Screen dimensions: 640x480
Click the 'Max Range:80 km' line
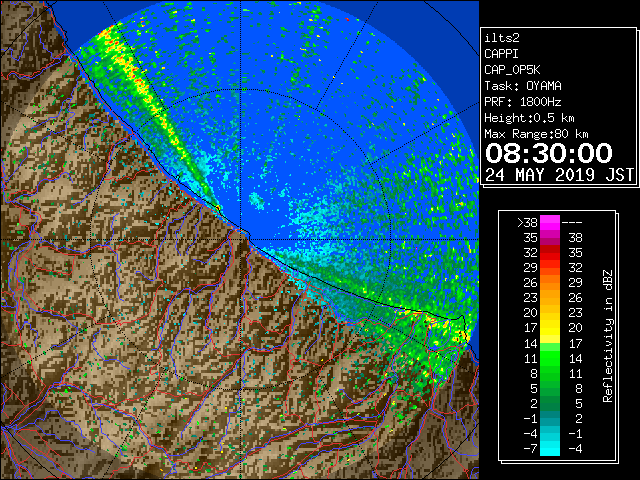[x=536, y=134]
